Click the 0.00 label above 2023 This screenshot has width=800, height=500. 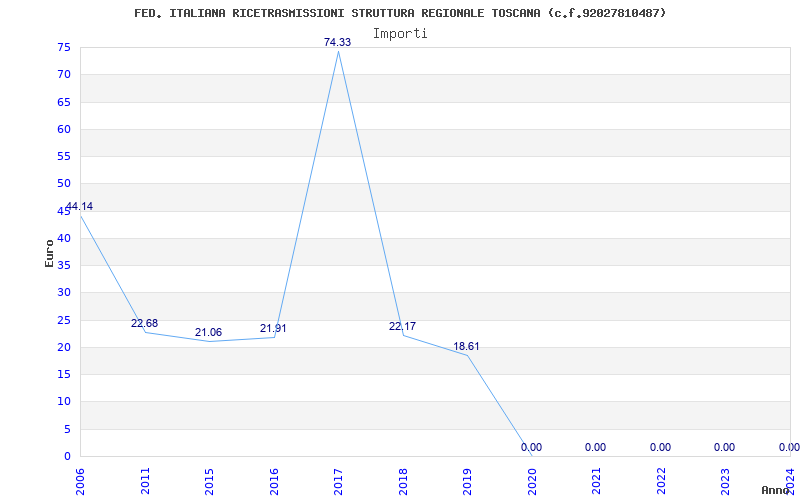click(x=724, y=447)
